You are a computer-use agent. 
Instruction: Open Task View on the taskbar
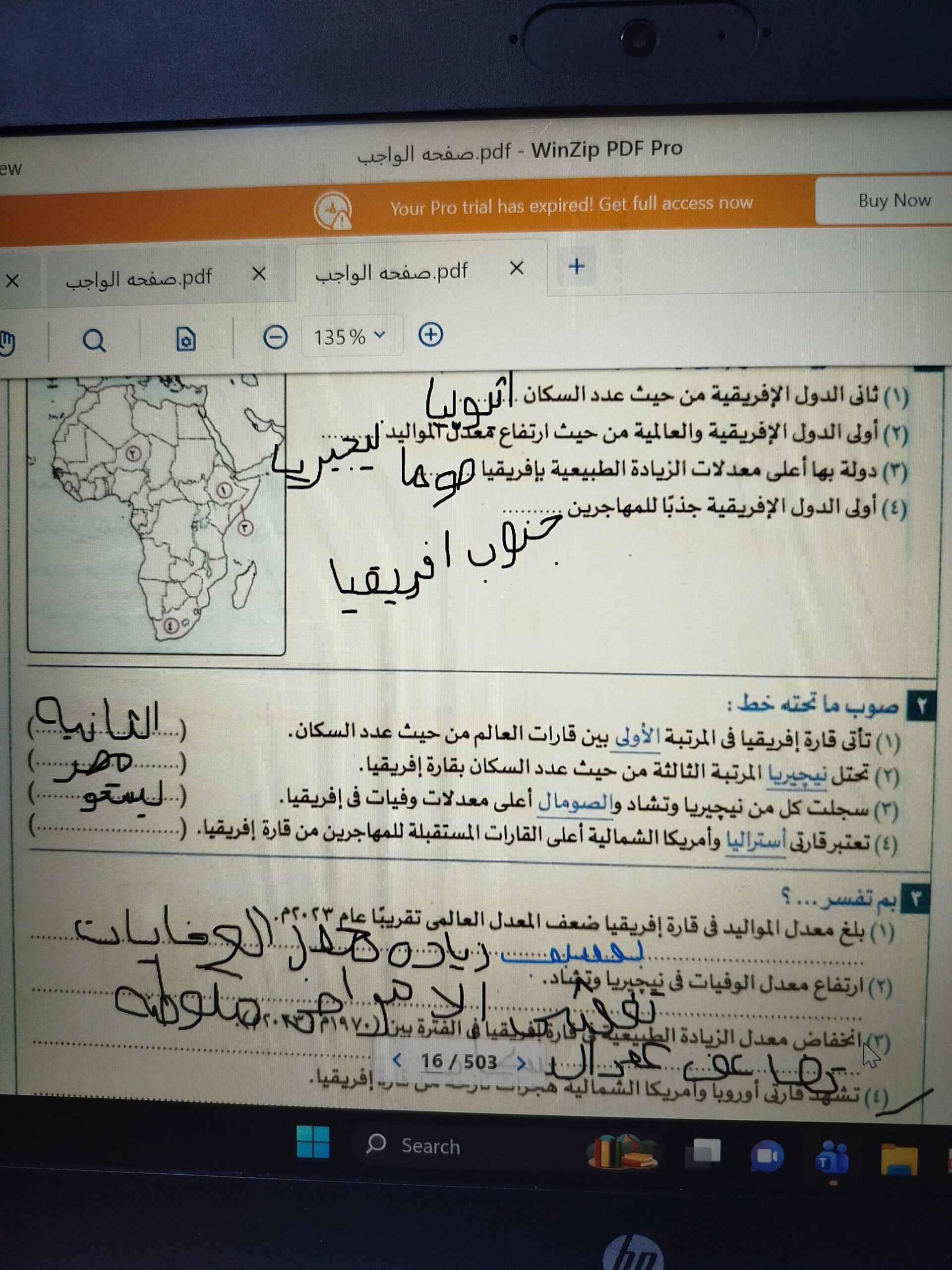tap(703, 1153)
